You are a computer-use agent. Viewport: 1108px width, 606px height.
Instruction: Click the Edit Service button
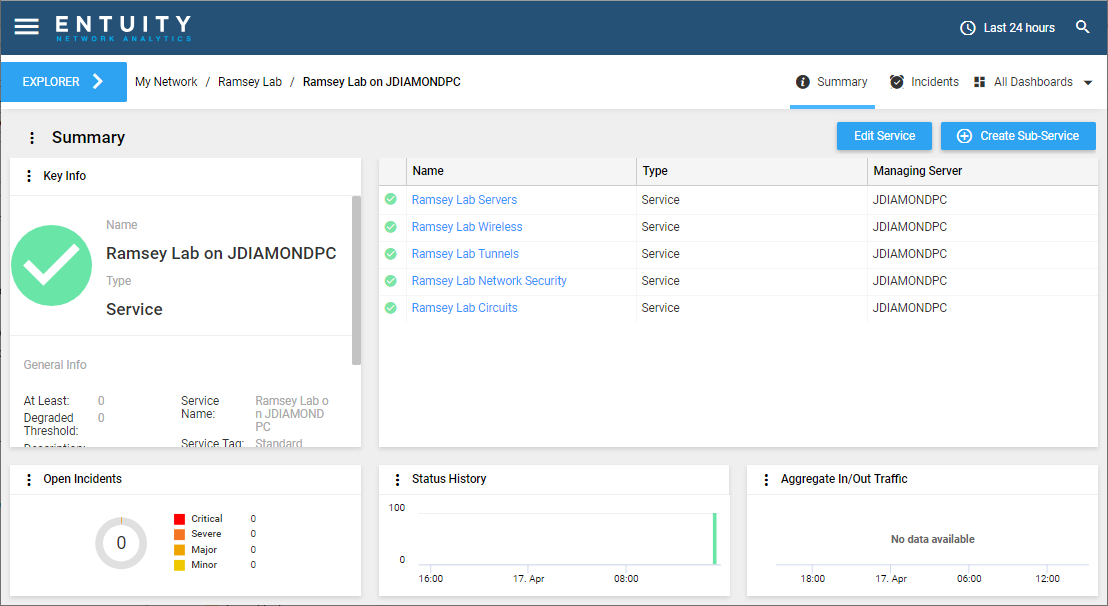point(884,136)
